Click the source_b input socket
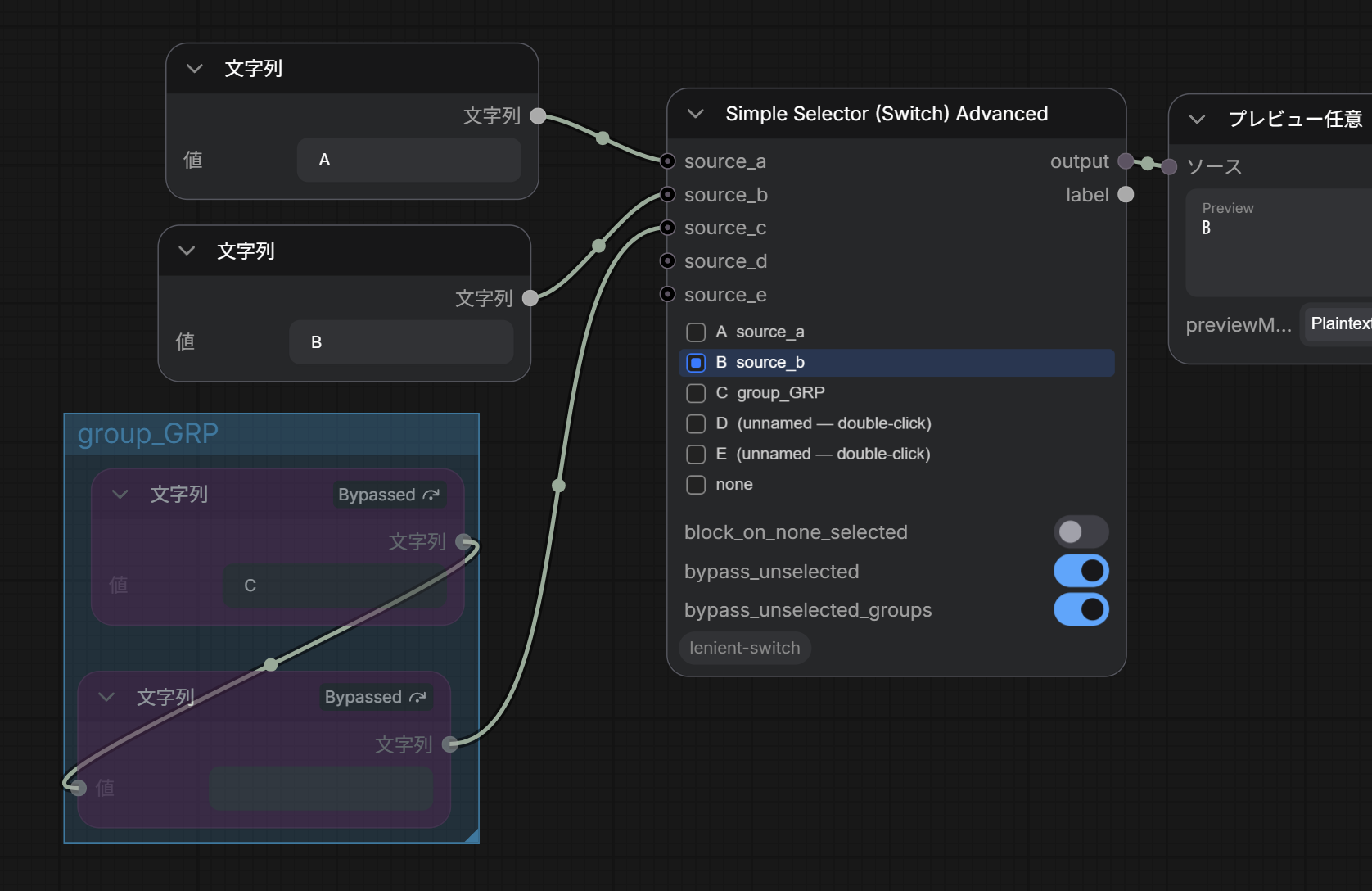 (x=668, y=195)
